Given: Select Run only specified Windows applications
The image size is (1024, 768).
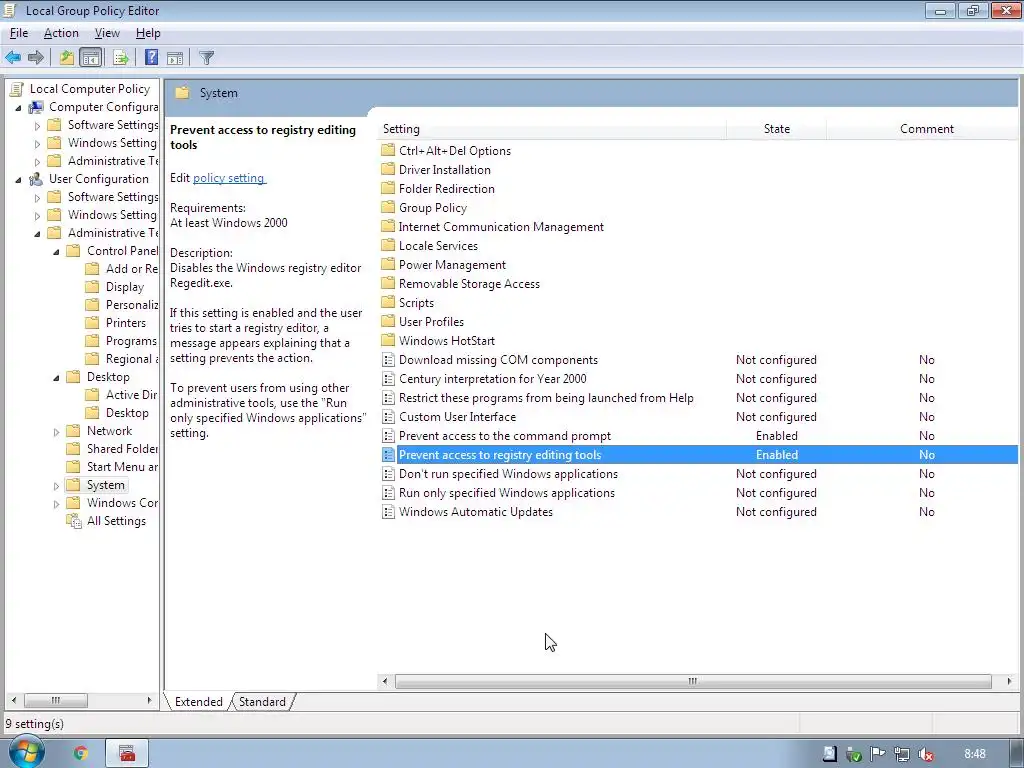Looking at the screenshot, I should (x=699, y=493).
